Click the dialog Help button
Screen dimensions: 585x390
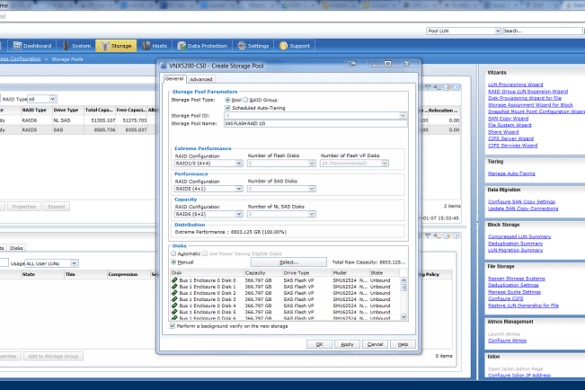click(x=403, y=344)
